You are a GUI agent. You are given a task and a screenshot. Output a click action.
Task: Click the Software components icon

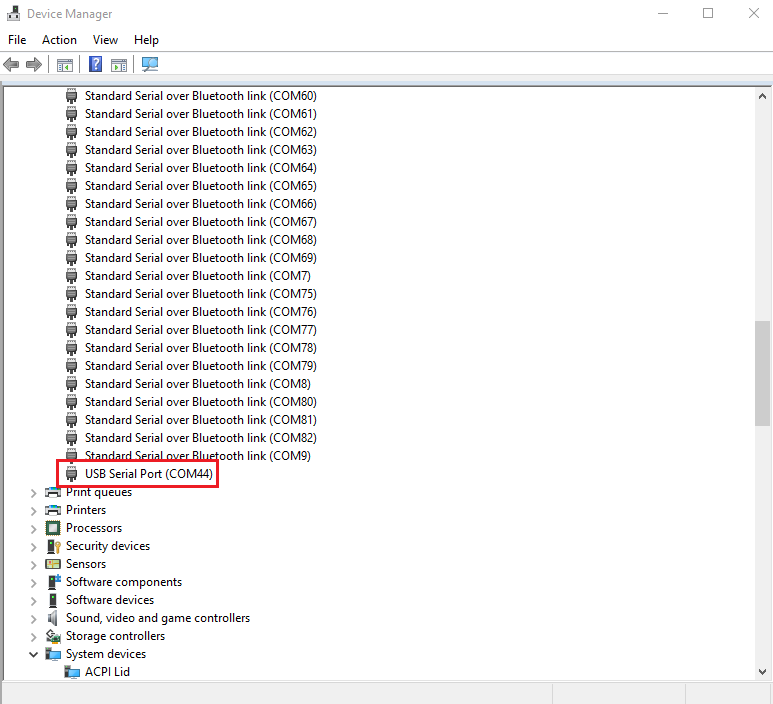54,582
